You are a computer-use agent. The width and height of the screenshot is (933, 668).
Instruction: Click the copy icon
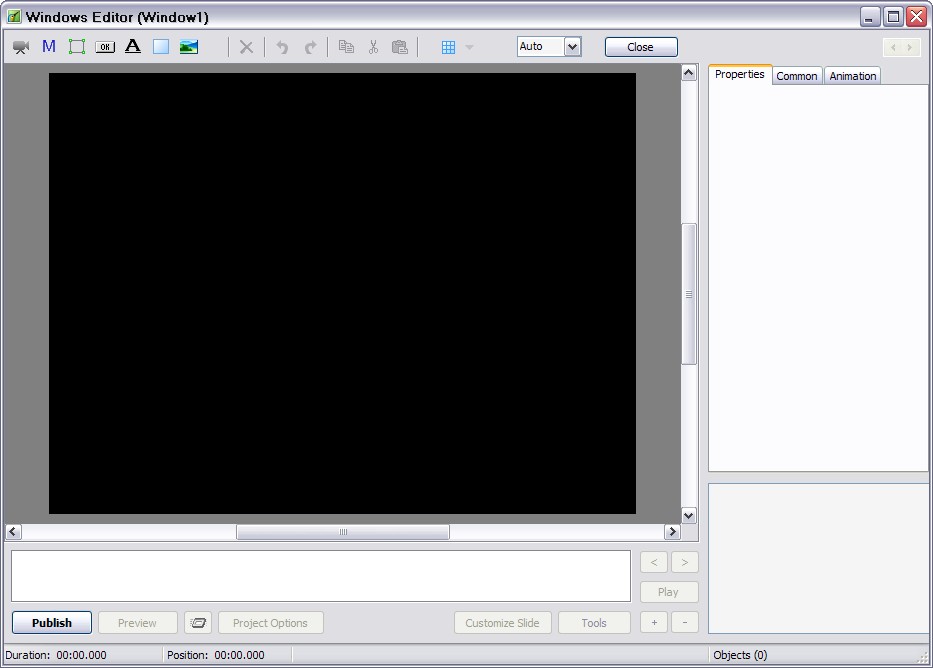[x=346, y=47]
